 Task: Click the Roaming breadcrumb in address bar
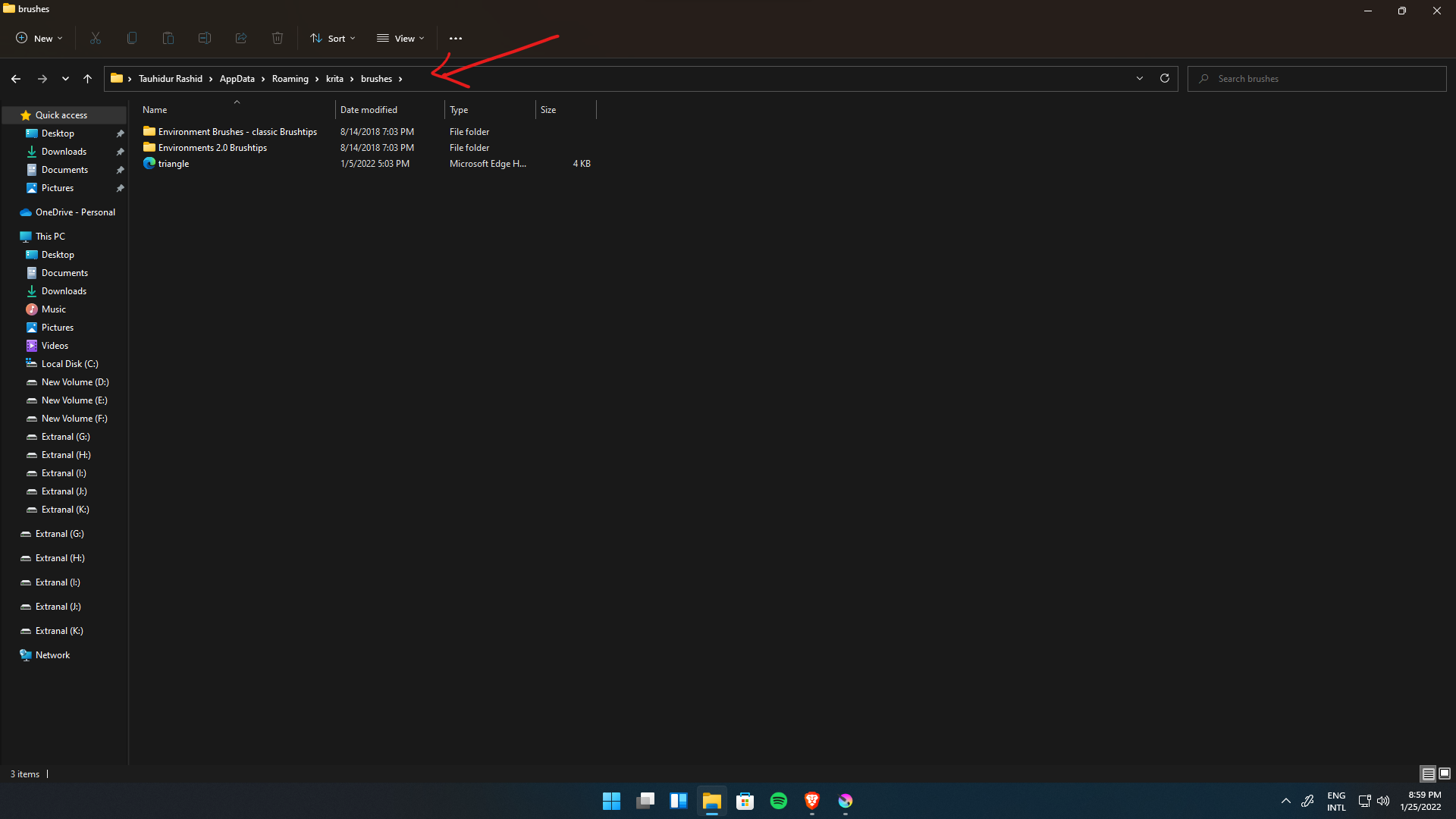tap(290, 79)
